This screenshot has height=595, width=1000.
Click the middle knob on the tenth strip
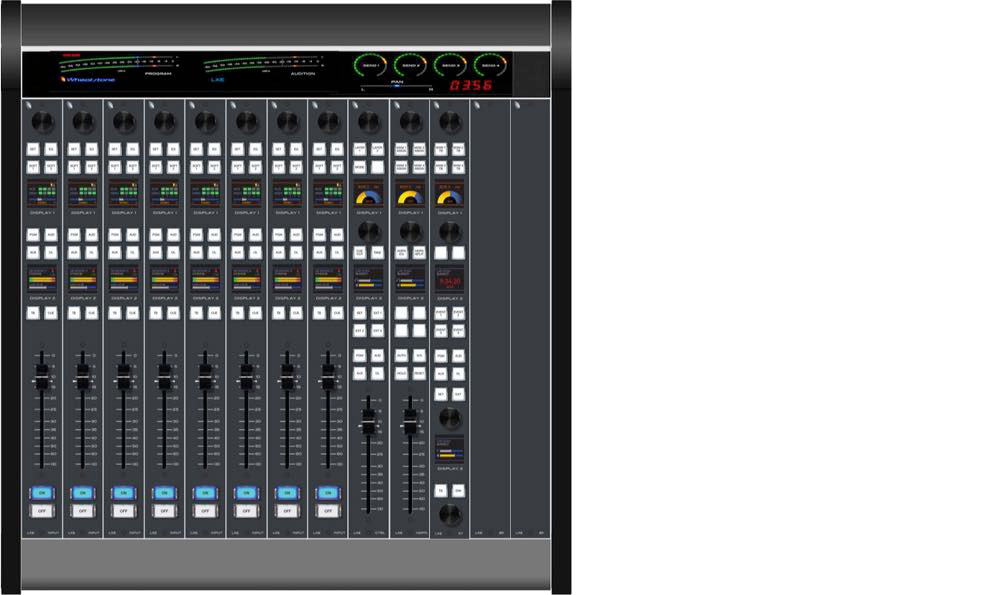click(409, 231)
